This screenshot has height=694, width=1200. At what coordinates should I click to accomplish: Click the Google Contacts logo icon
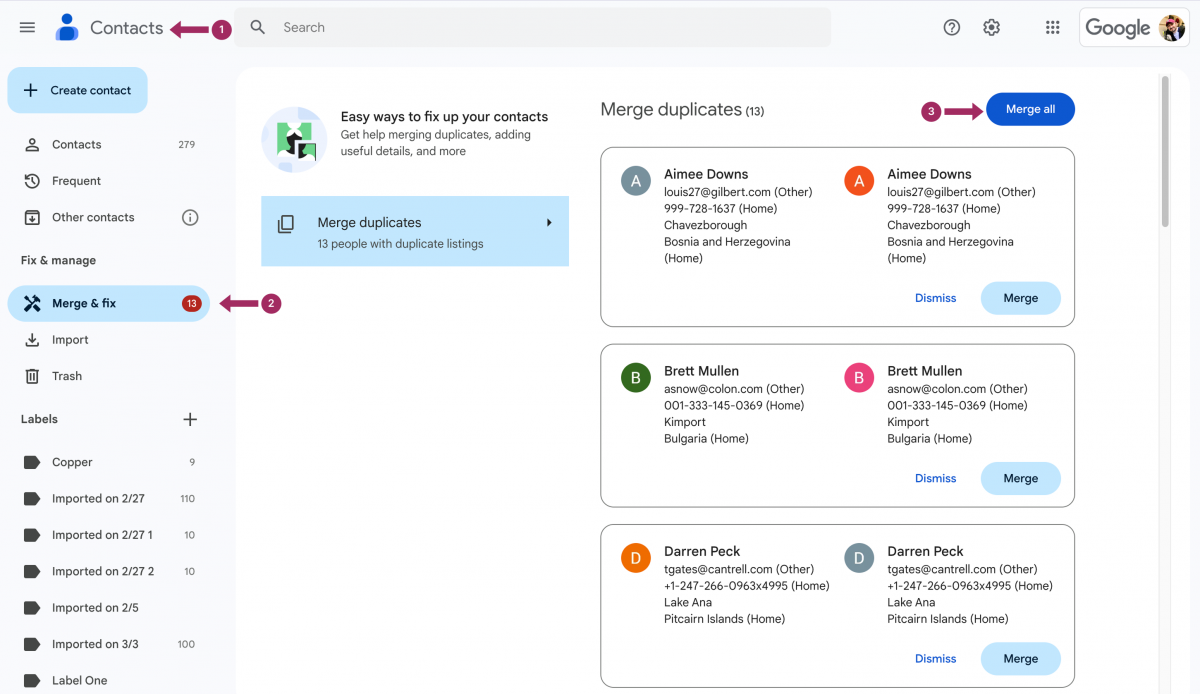(x=67, y=27)
